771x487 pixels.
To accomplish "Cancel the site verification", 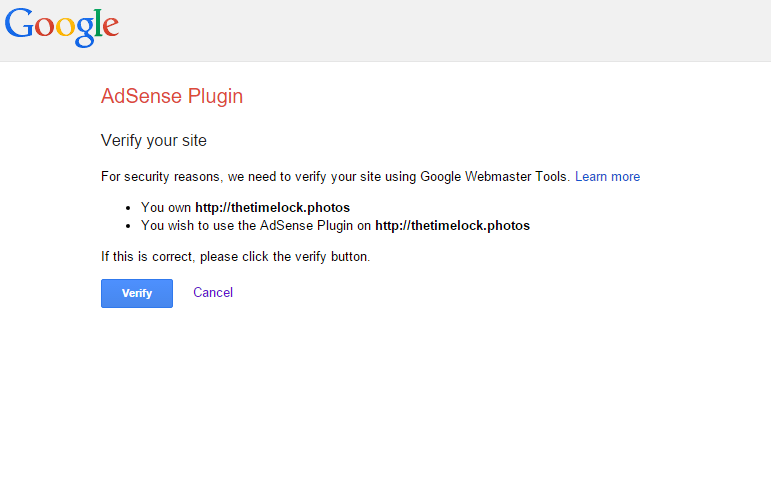I will click(x=213, y=292).
